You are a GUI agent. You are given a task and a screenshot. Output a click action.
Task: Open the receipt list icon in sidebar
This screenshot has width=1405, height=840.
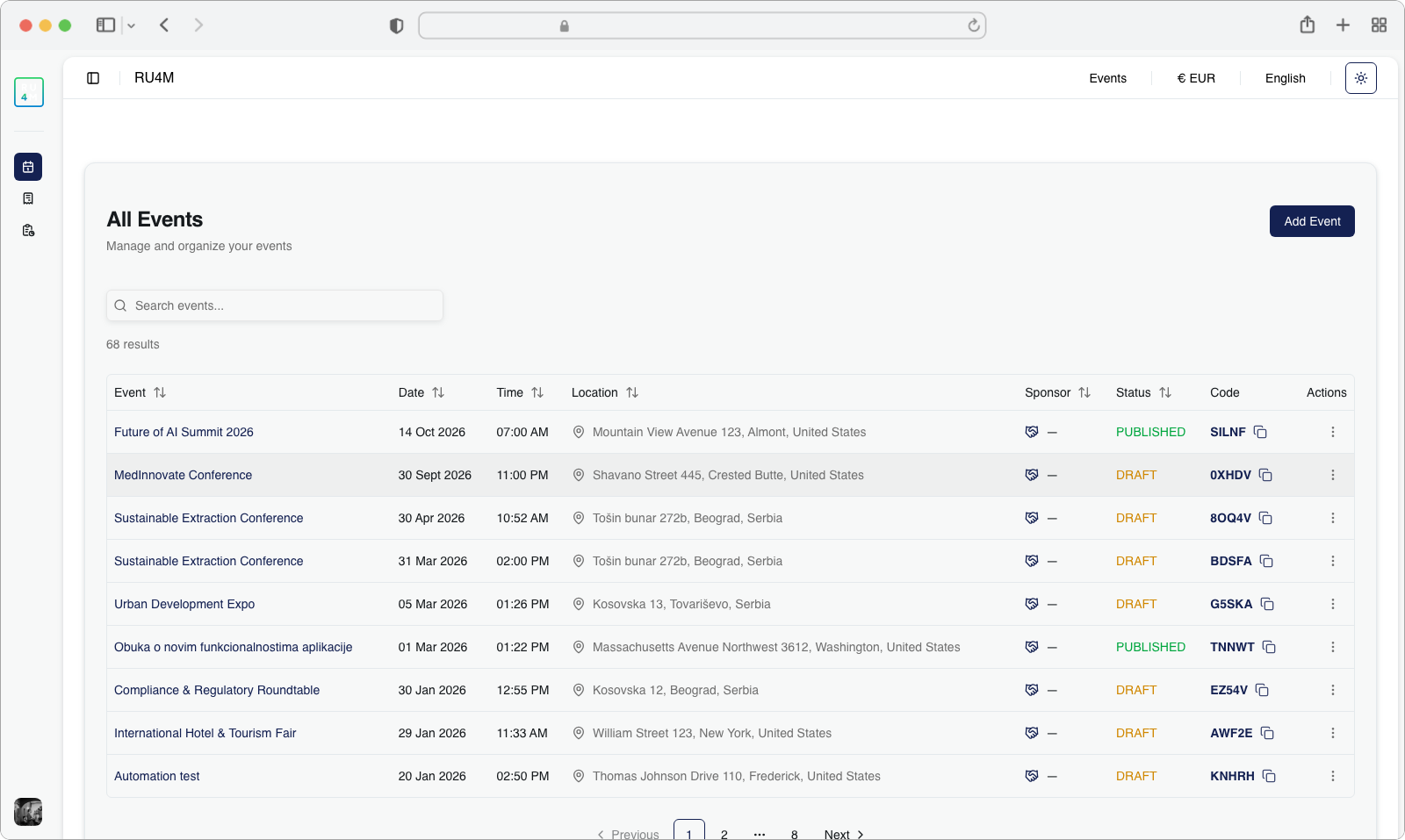(28, 198)
